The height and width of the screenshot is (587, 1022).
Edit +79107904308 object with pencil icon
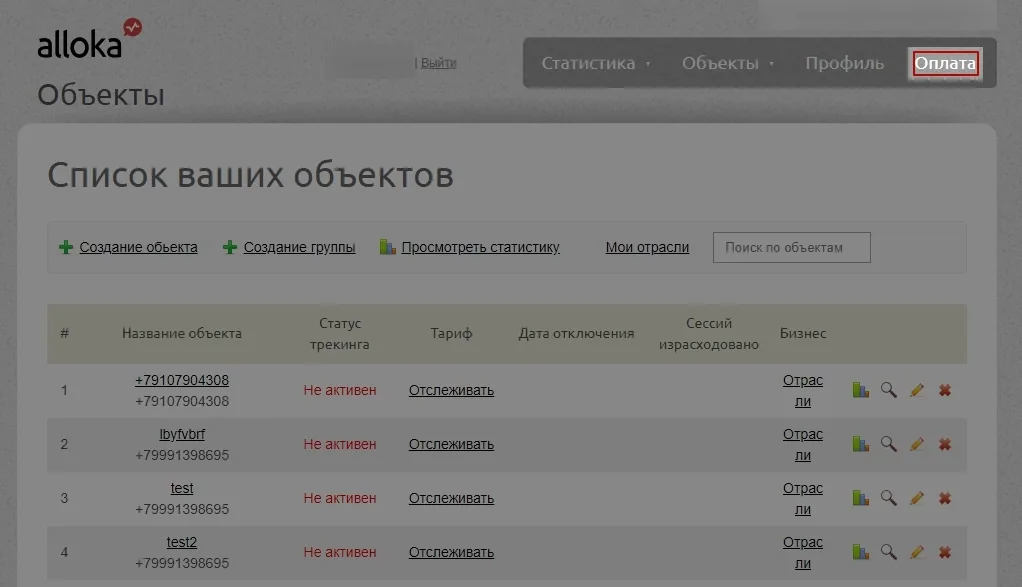[x=916, y=390]
